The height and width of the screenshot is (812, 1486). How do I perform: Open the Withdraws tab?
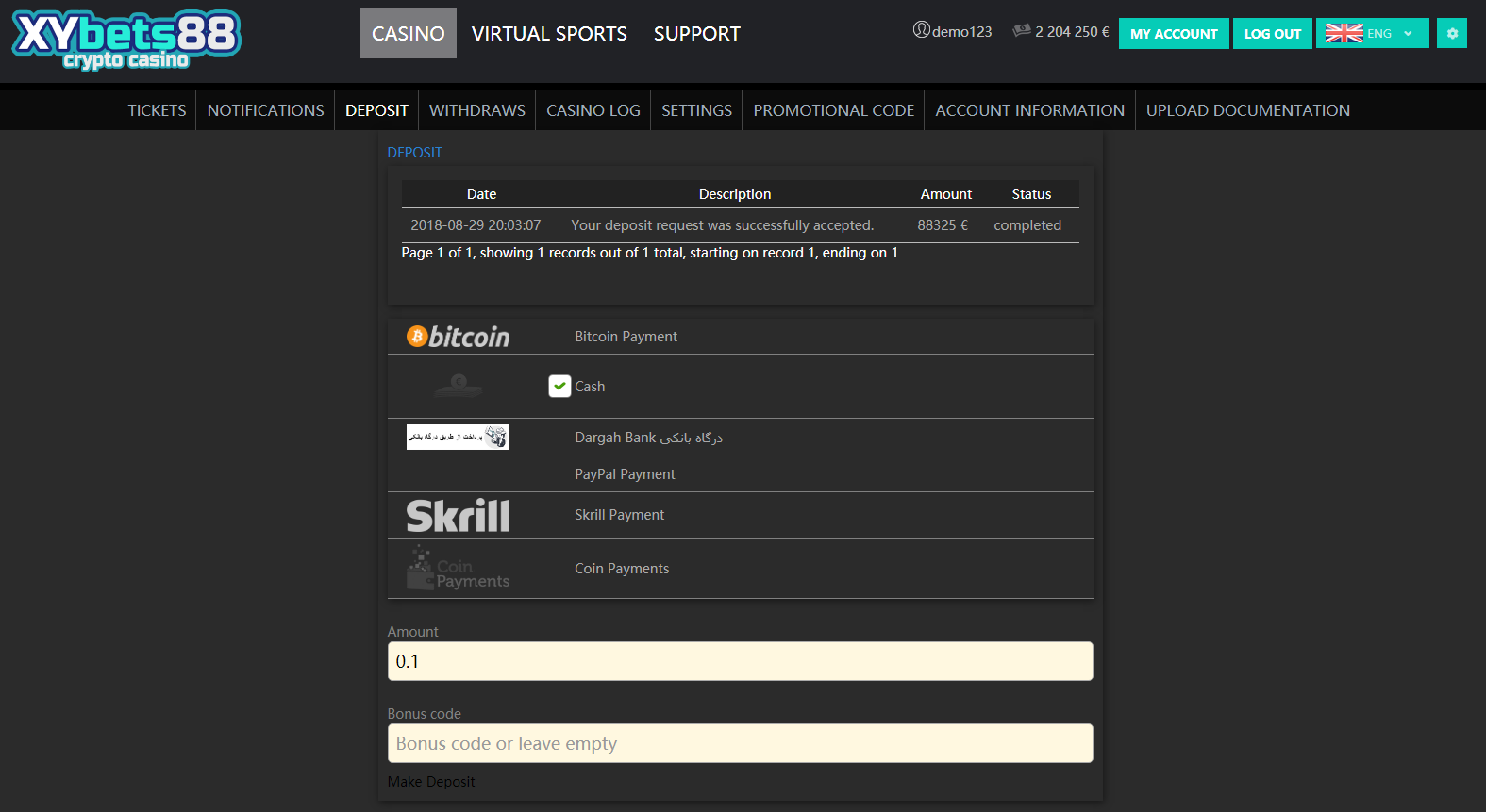[477, 110]
